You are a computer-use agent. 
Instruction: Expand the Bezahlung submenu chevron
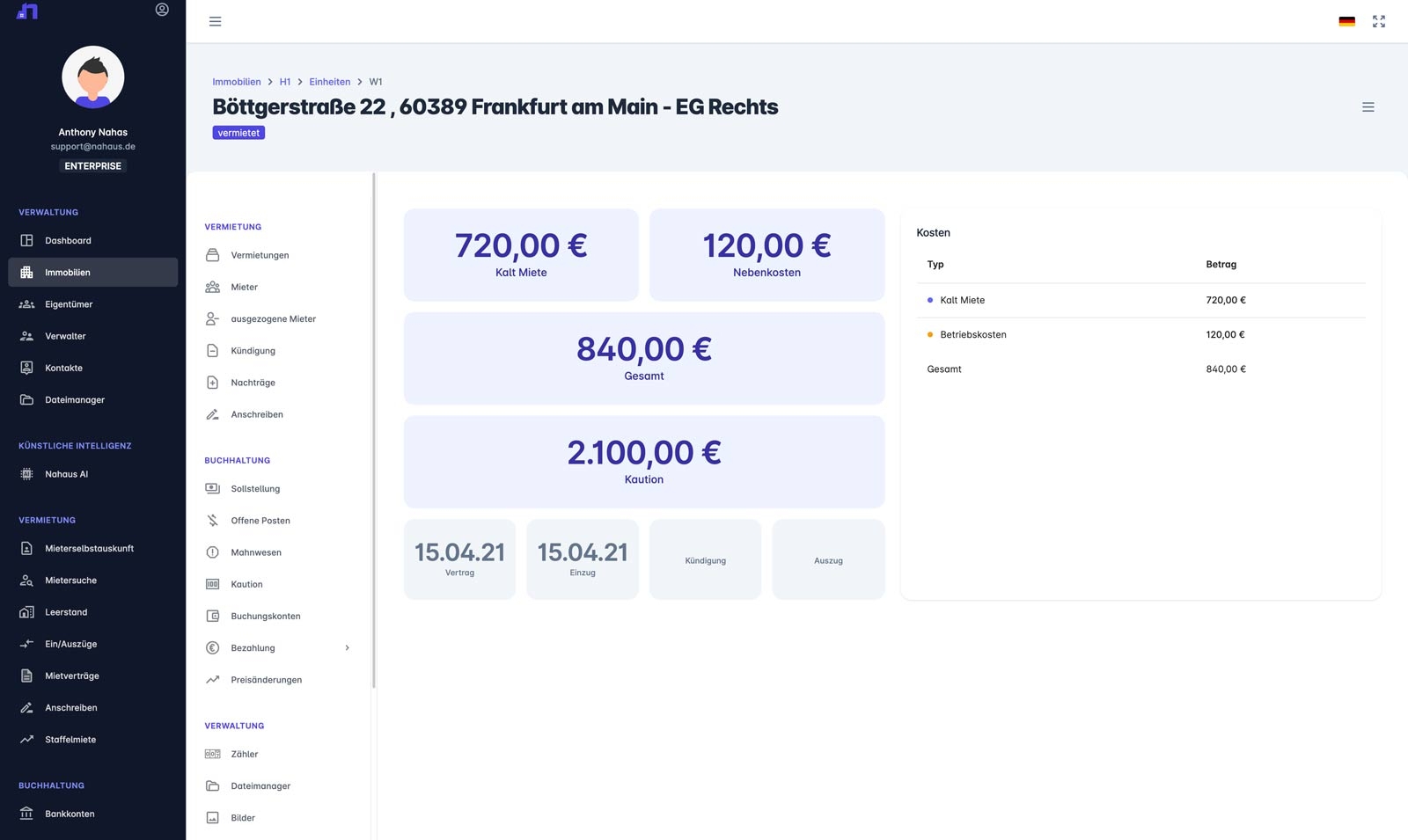click(x=348, y=648)
